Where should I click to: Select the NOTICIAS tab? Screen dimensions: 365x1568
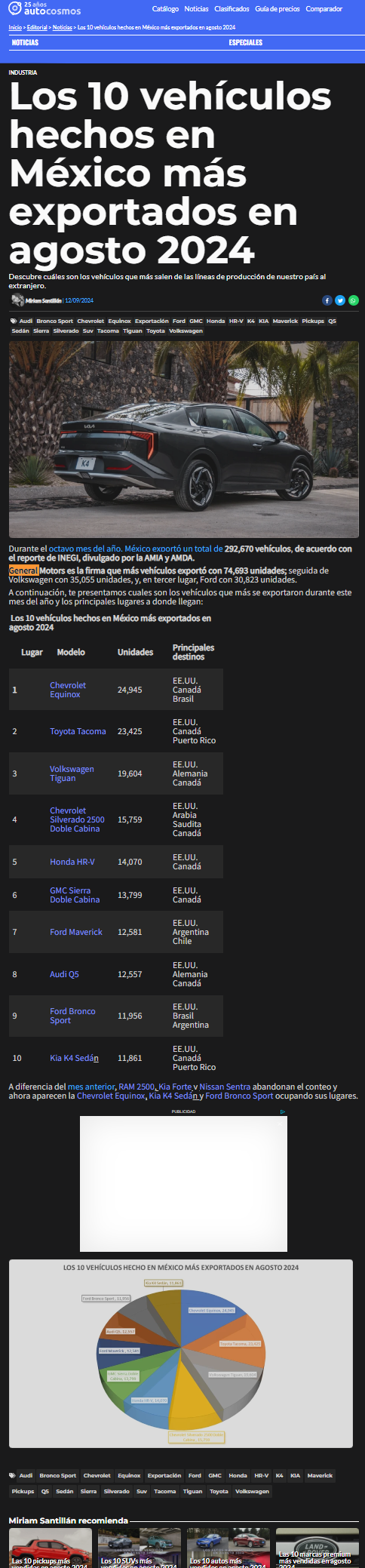pyautogui.click(x=25, y=43)
